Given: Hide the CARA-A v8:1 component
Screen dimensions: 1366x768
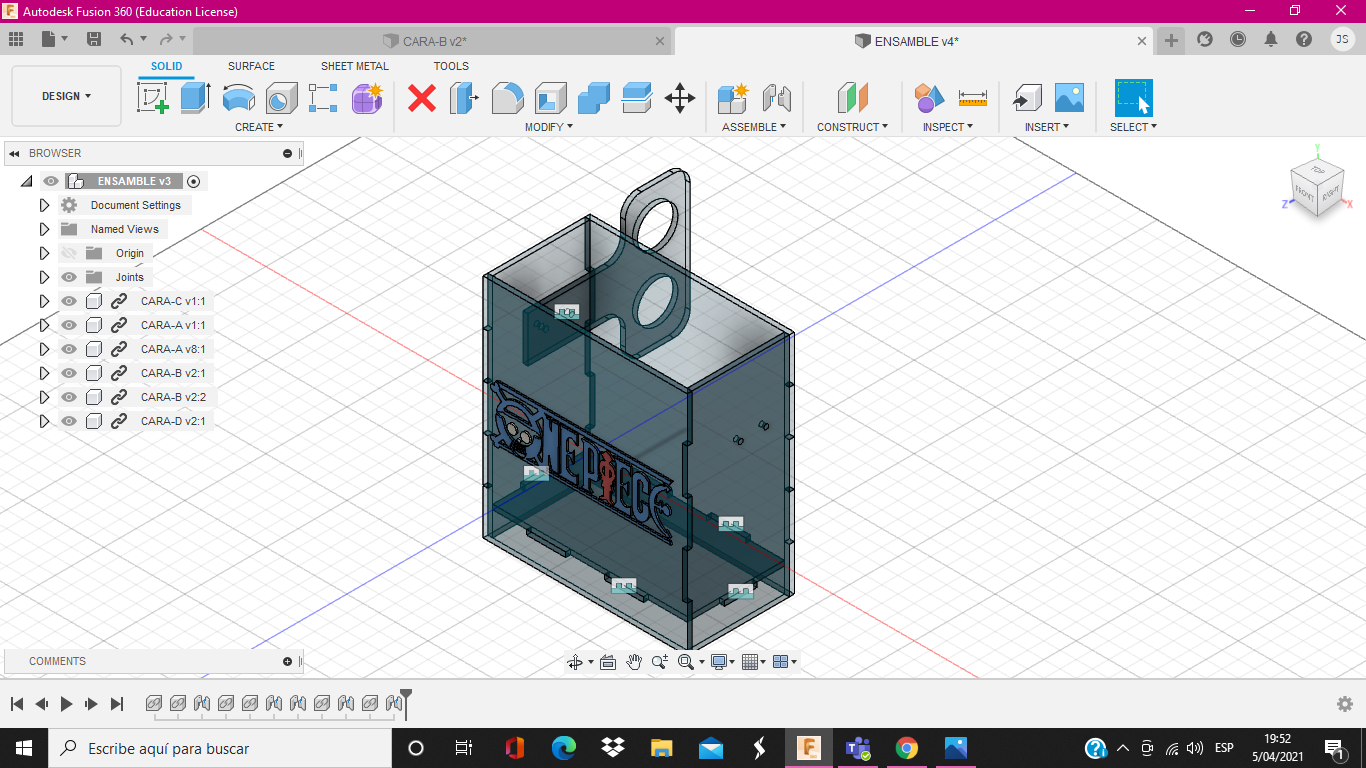Looking at the screenshot, I should [x=69, y=349].
